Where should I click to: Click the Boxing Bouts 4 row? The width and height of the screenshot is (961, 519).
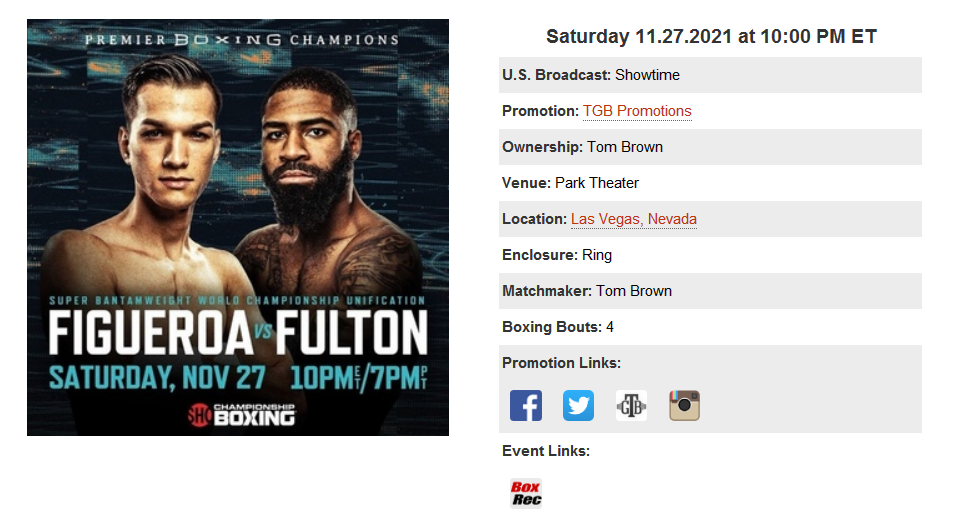[710, 327]
